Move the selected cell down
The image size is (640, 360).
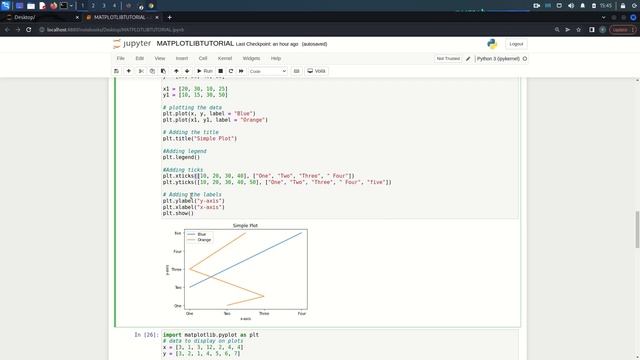point(187,71)
